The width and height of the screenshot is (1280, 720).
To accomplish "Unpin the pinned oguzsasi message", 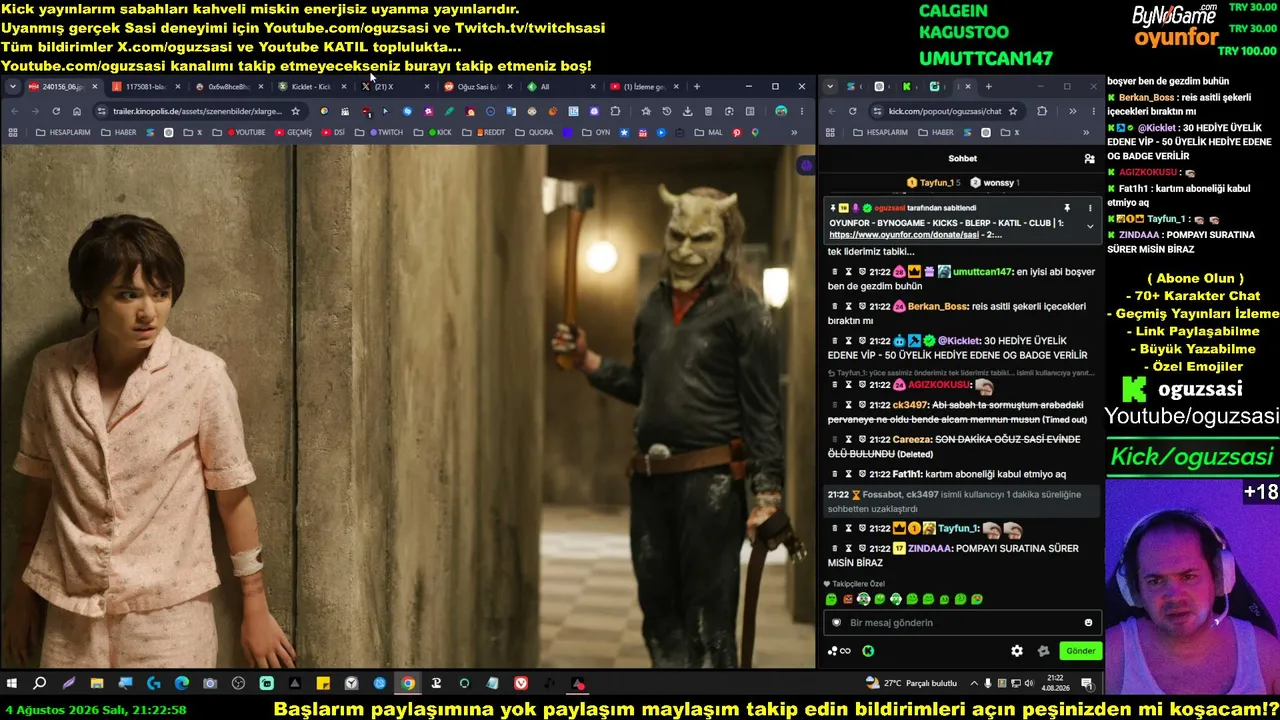I will [x=1067, y=208].
